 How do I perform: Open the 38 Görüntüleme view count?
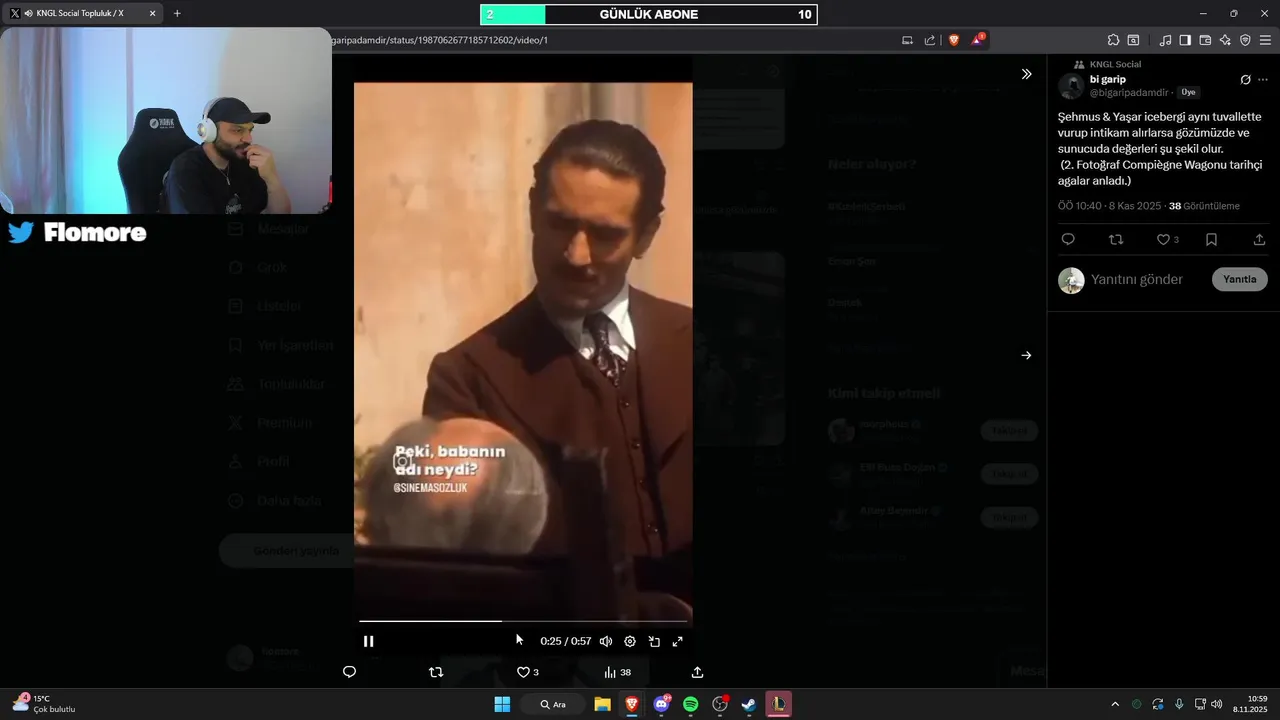tap(1204, 206)
